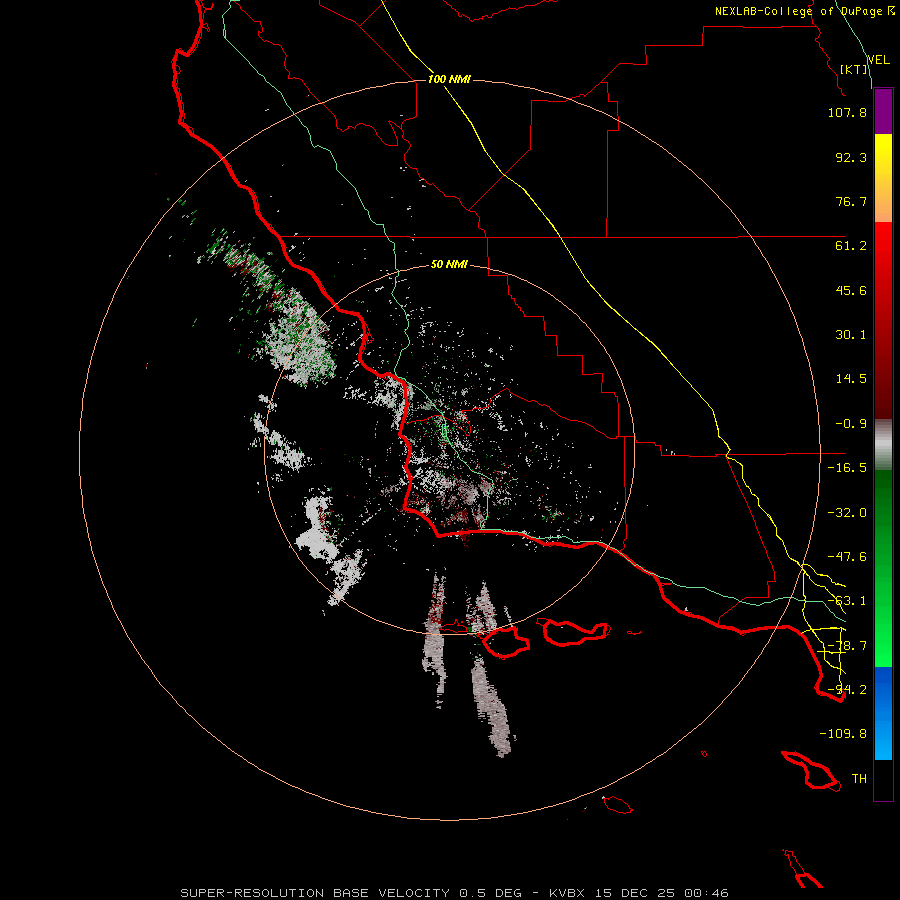The height and width of the screenshot is (900, 900).
Task: Select the 92.3 scale value
Action: [x=851, y=157]
